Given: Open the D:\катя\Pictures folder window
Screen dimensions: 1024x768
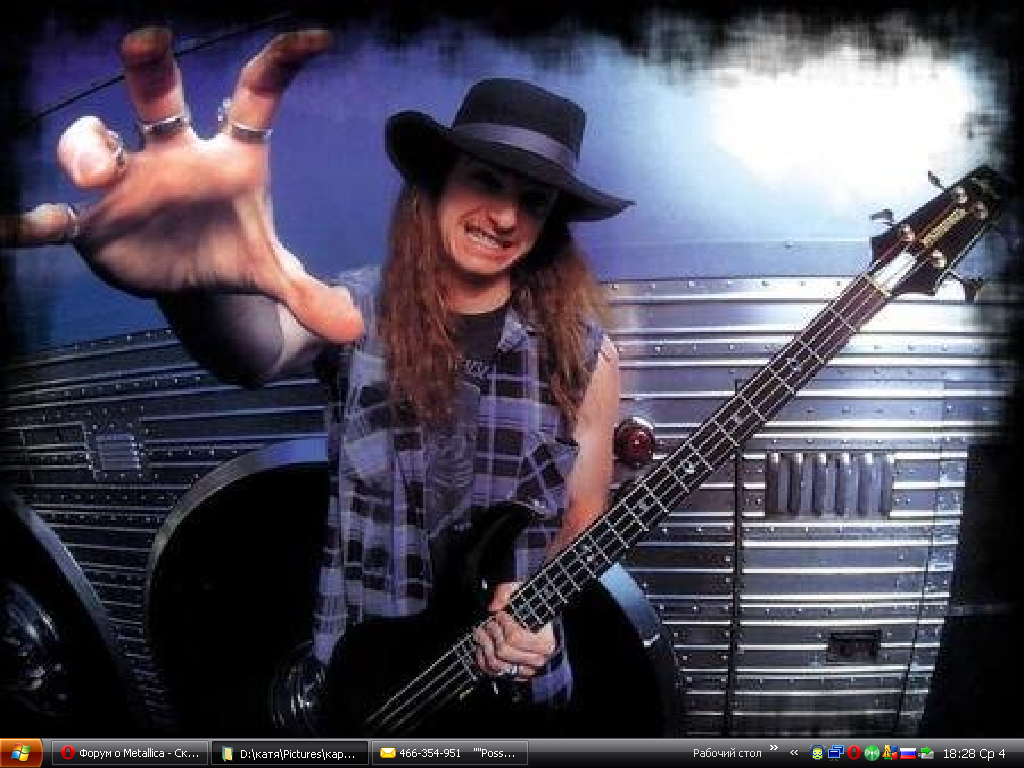Looking at the screenshot, I should [288, 753].
